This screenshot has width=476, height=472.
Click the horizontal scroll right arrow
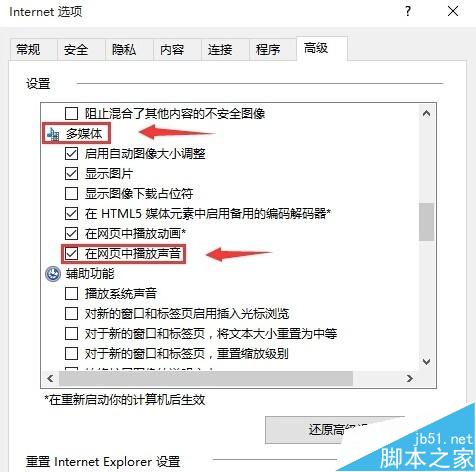(x=410, y=378)
